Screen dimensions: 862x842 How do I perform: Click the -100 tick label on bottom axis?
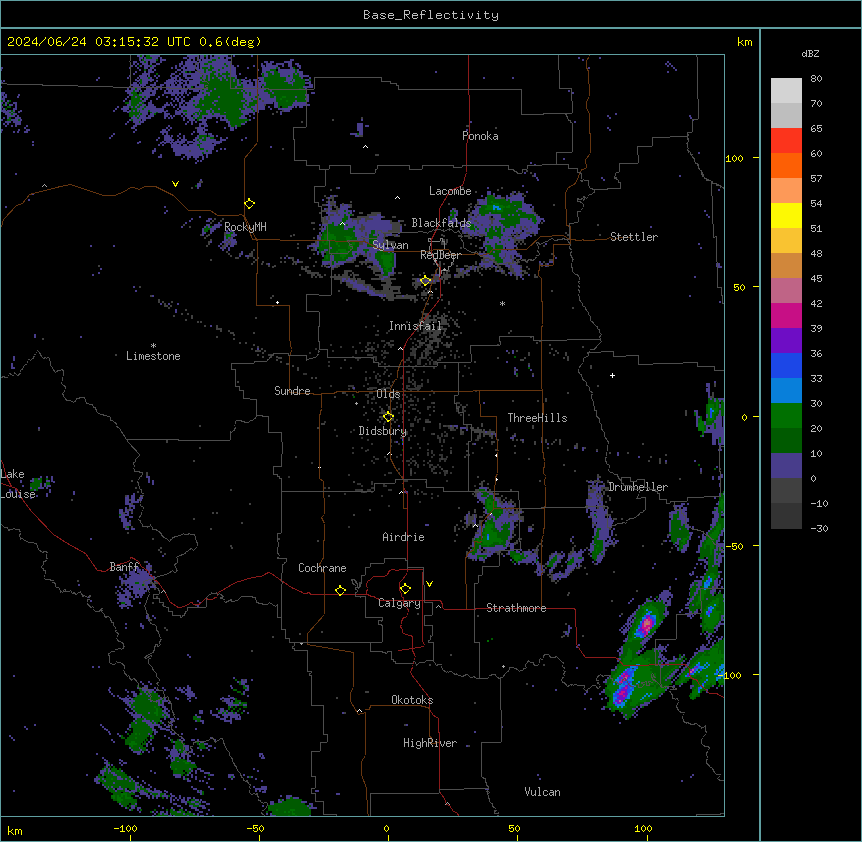[125, 828]
